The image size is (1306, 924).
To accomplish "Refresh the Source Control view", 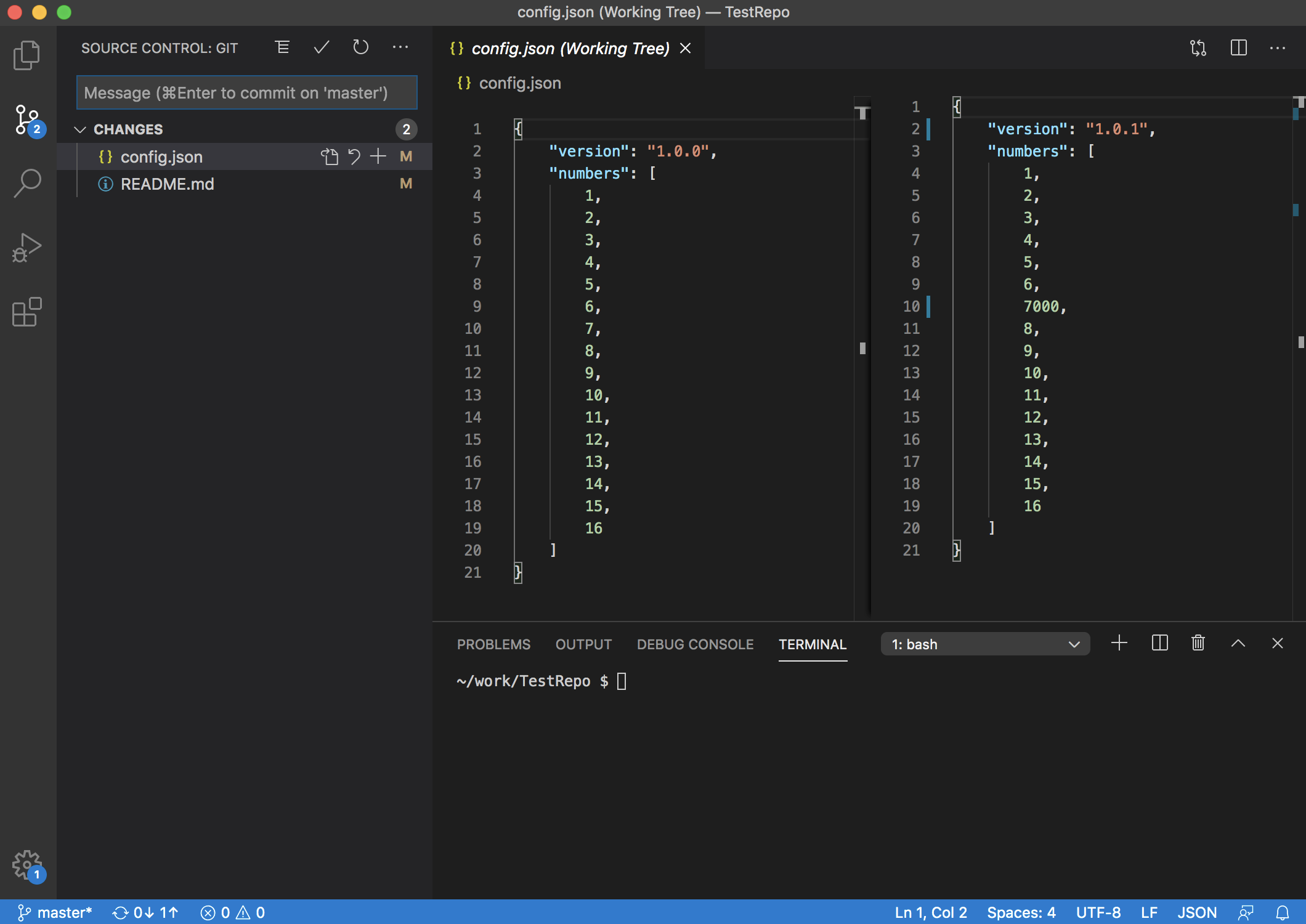I will 360,47.
